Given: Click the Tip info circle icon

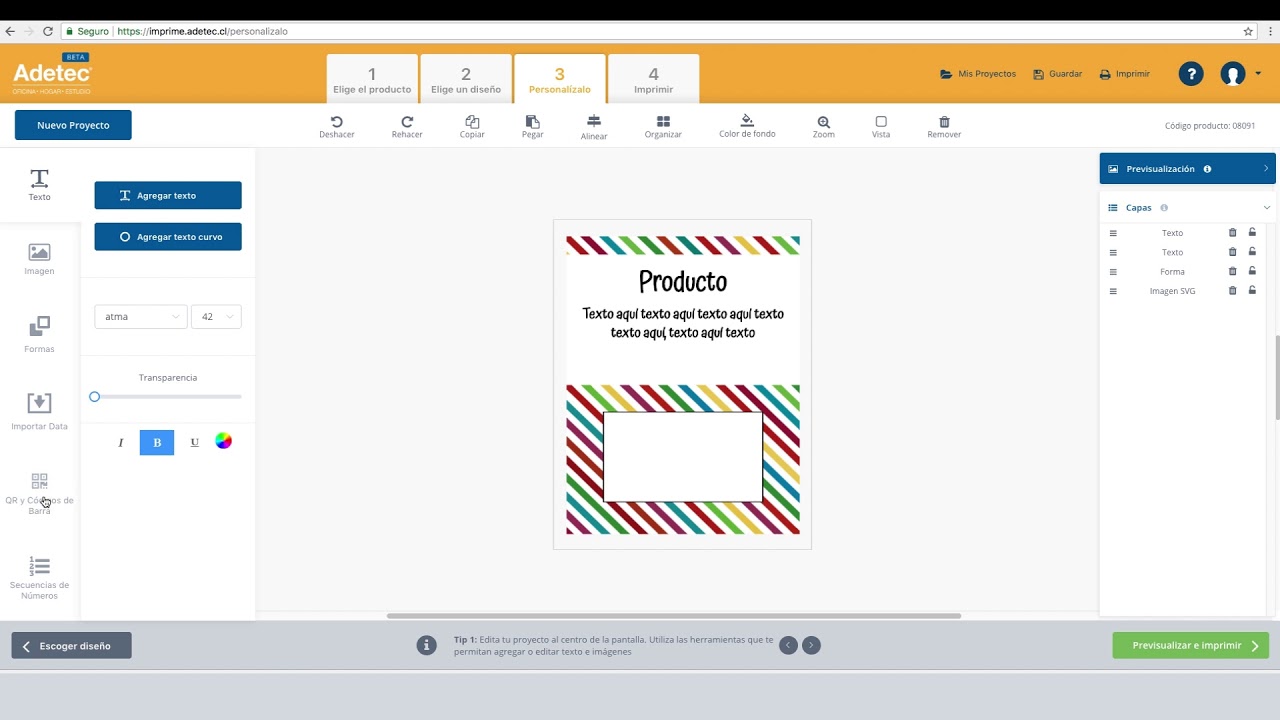Looking at the screenshot, I should point(427,645).
